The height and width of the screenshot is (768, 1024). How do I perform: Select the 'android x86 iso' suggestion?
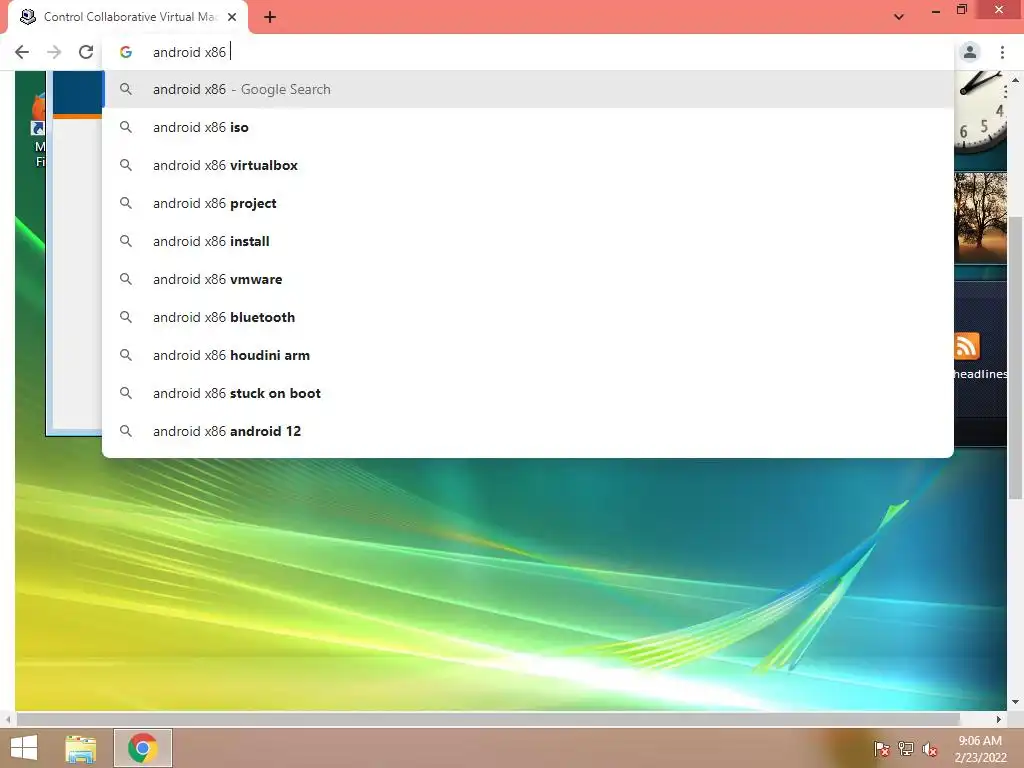click(x=528, y=127)
